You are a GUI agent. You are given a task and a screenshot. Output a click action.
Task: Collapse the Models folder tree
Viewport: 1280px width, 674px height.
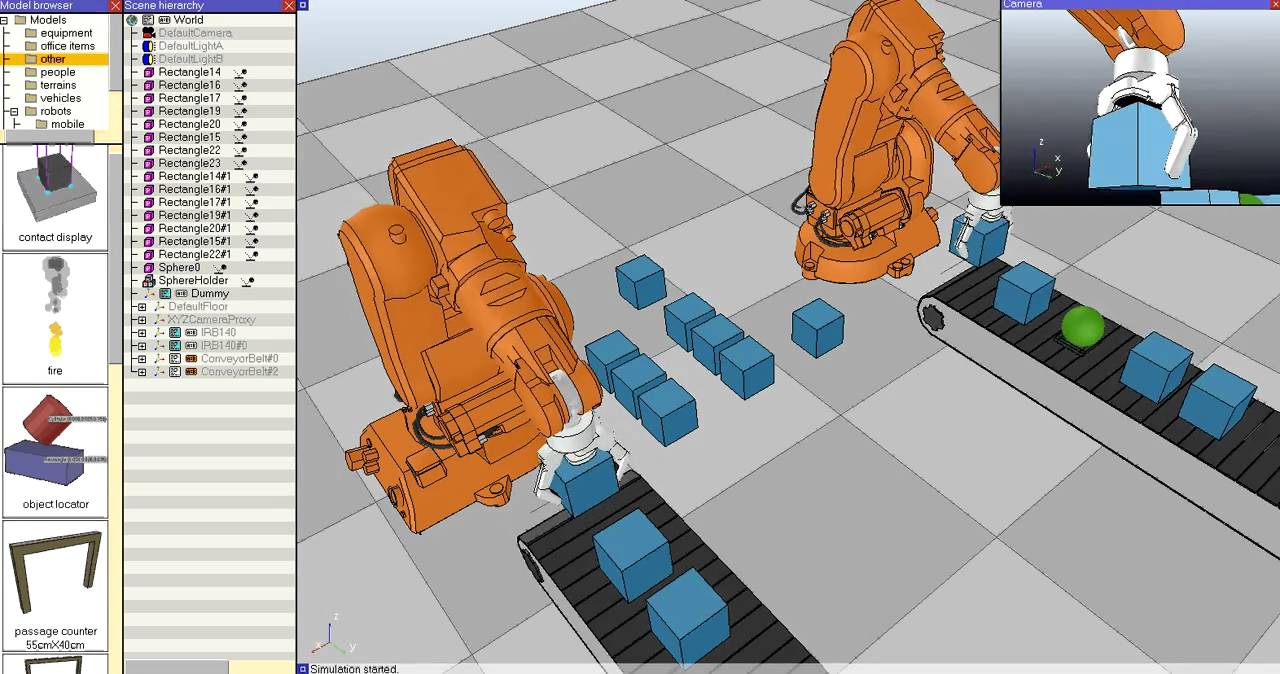pos(5,20)
